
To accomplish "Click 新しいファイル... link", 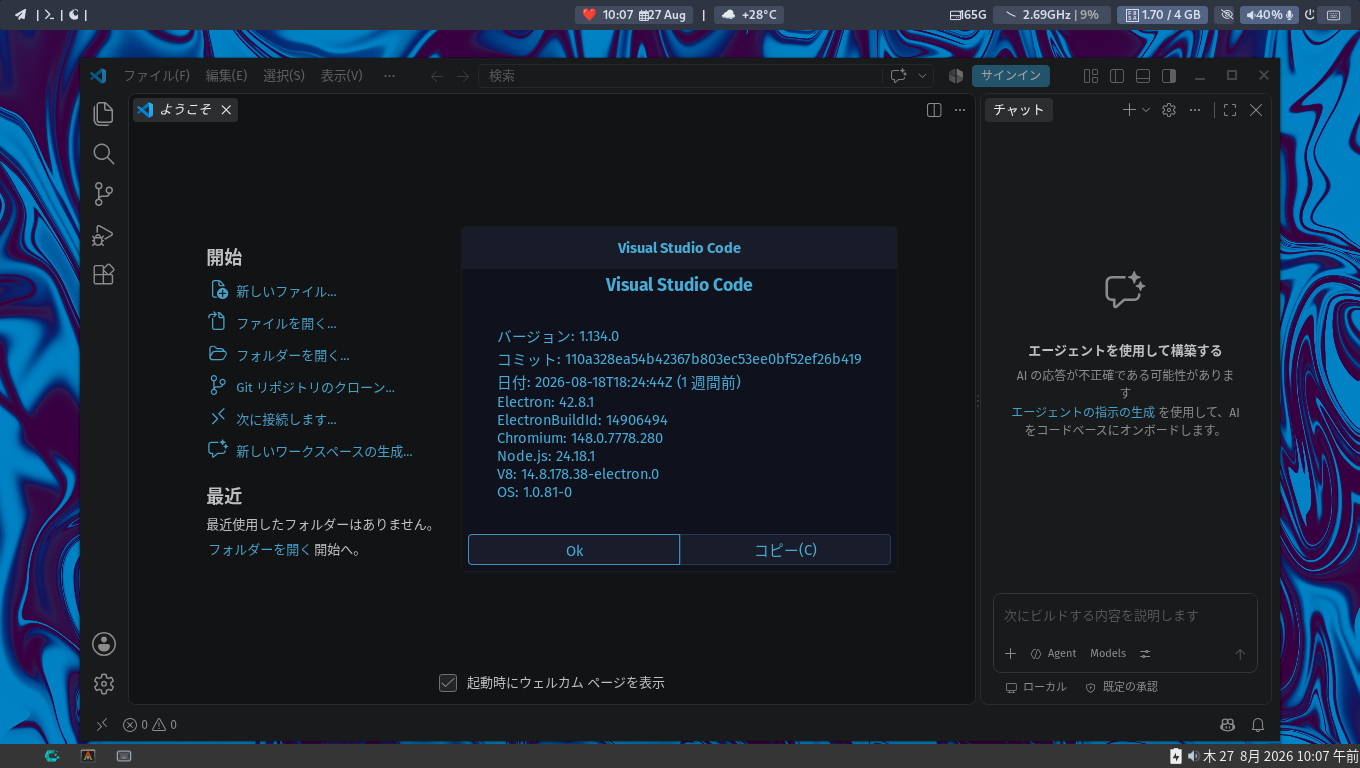I will [x=285, y=292].
